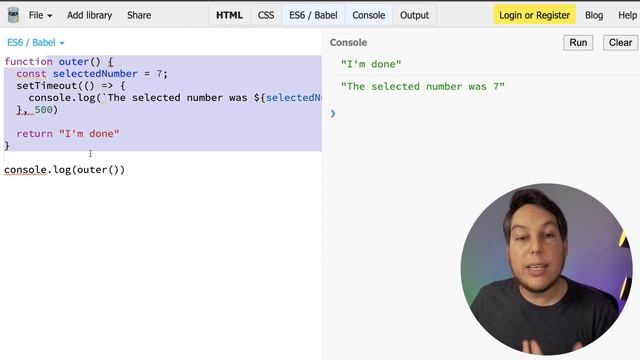Click the Console panel heading
This screenshot has height=360, width=640.
pos(348,42)
